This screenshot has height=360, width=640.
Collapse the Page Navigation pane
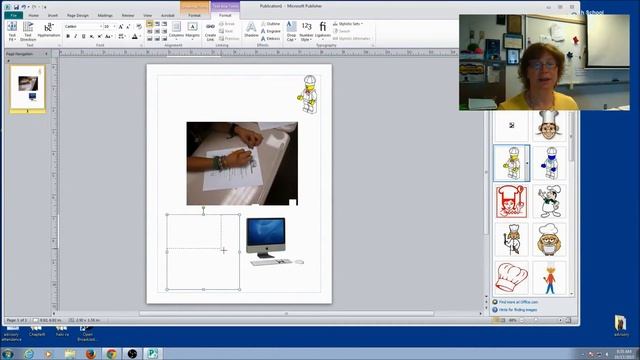(46, 54)
